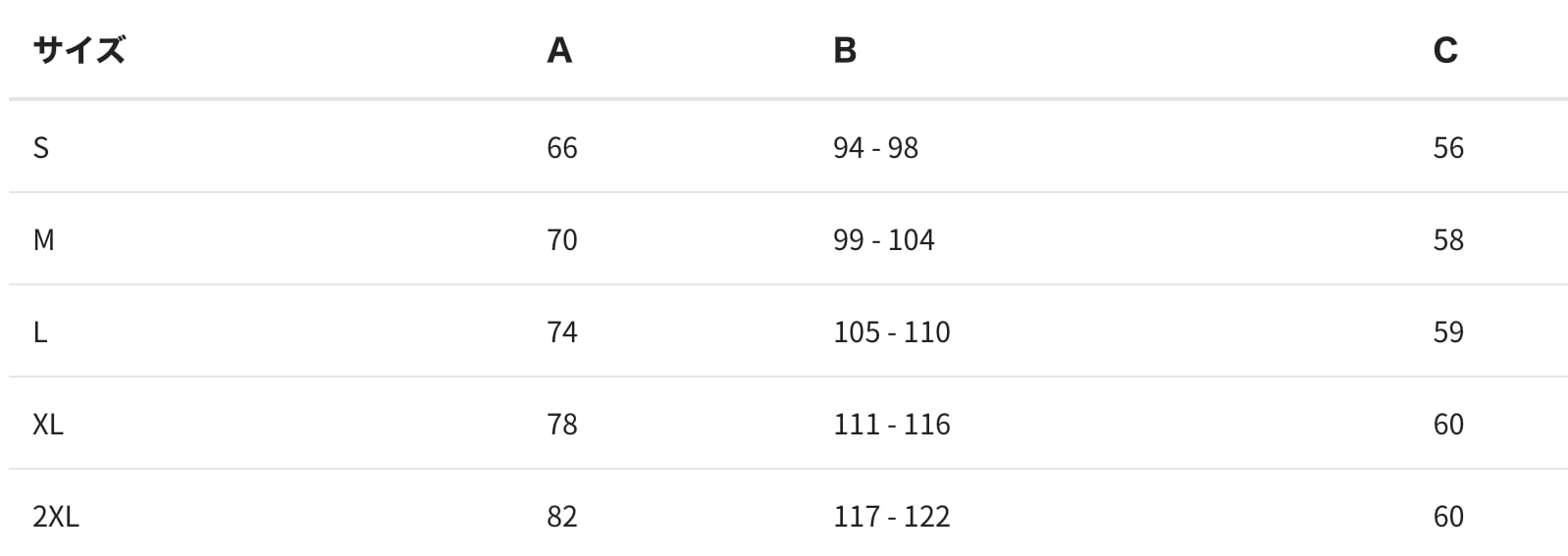Click value 78 in the XL row

pos(562,424)
